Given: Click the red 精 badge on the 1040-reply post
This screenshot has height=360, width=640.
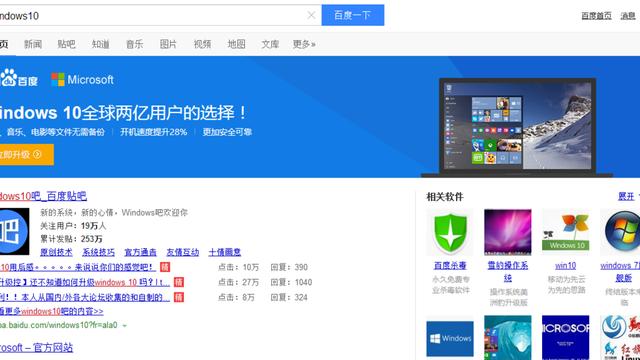Looking at the screenshot, I should [x=179, y=282].
